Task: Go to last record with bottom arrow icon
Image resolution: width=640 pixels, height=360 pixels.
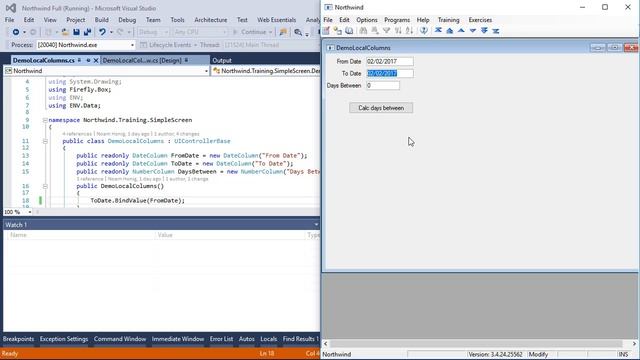Action: point(496,31)
